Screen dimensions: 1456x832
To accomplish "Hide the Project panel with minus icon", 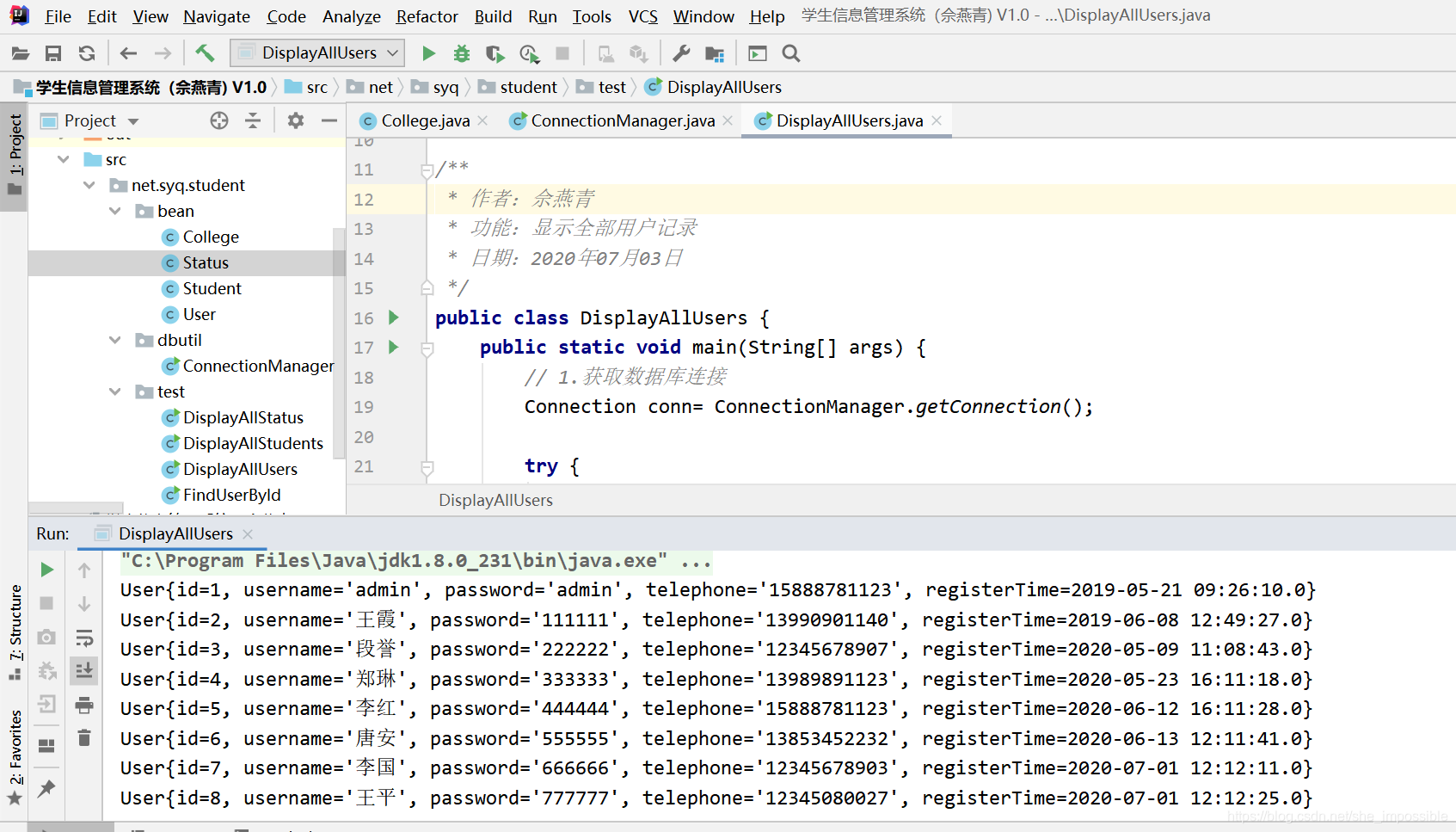I will (329, 120).
